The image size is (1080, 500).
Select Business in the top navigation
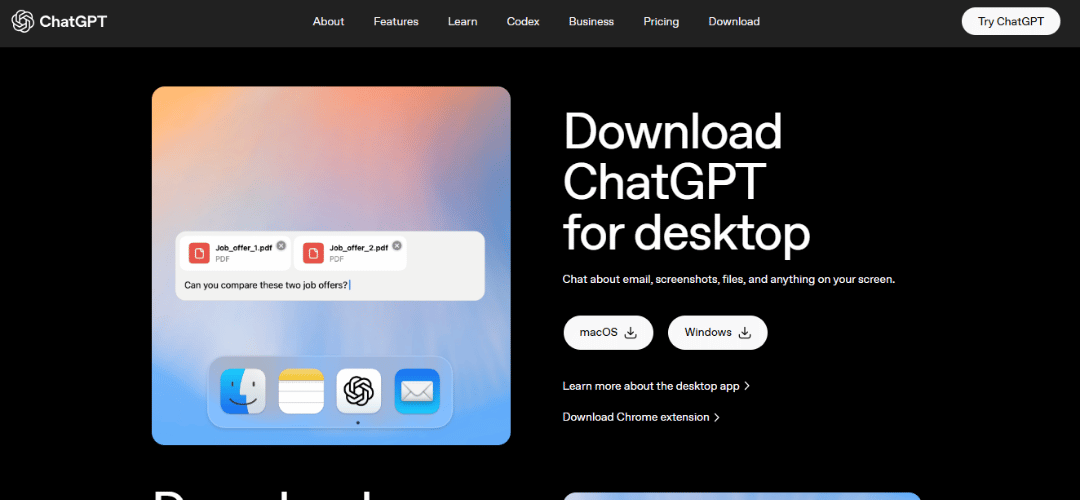pyautogui.click(x=591, y=21)
